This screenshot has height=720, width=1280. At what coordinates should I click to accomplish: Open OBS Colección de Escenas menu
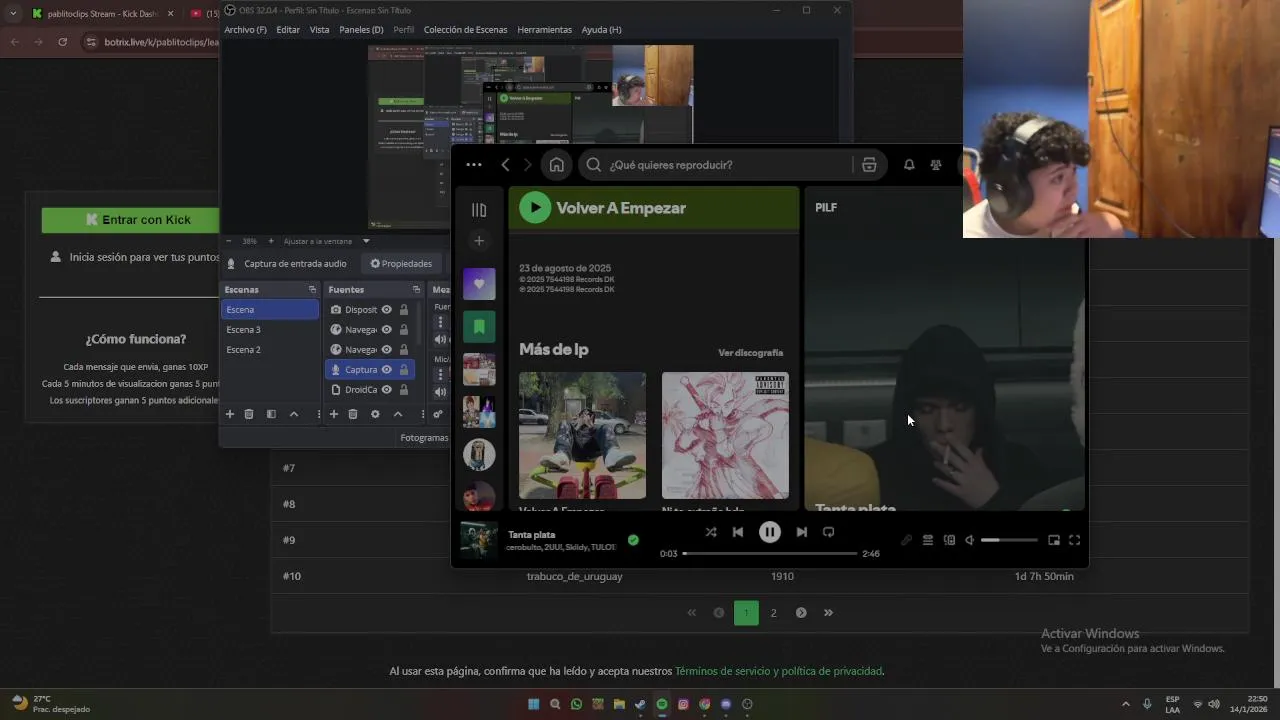point(466,30)
